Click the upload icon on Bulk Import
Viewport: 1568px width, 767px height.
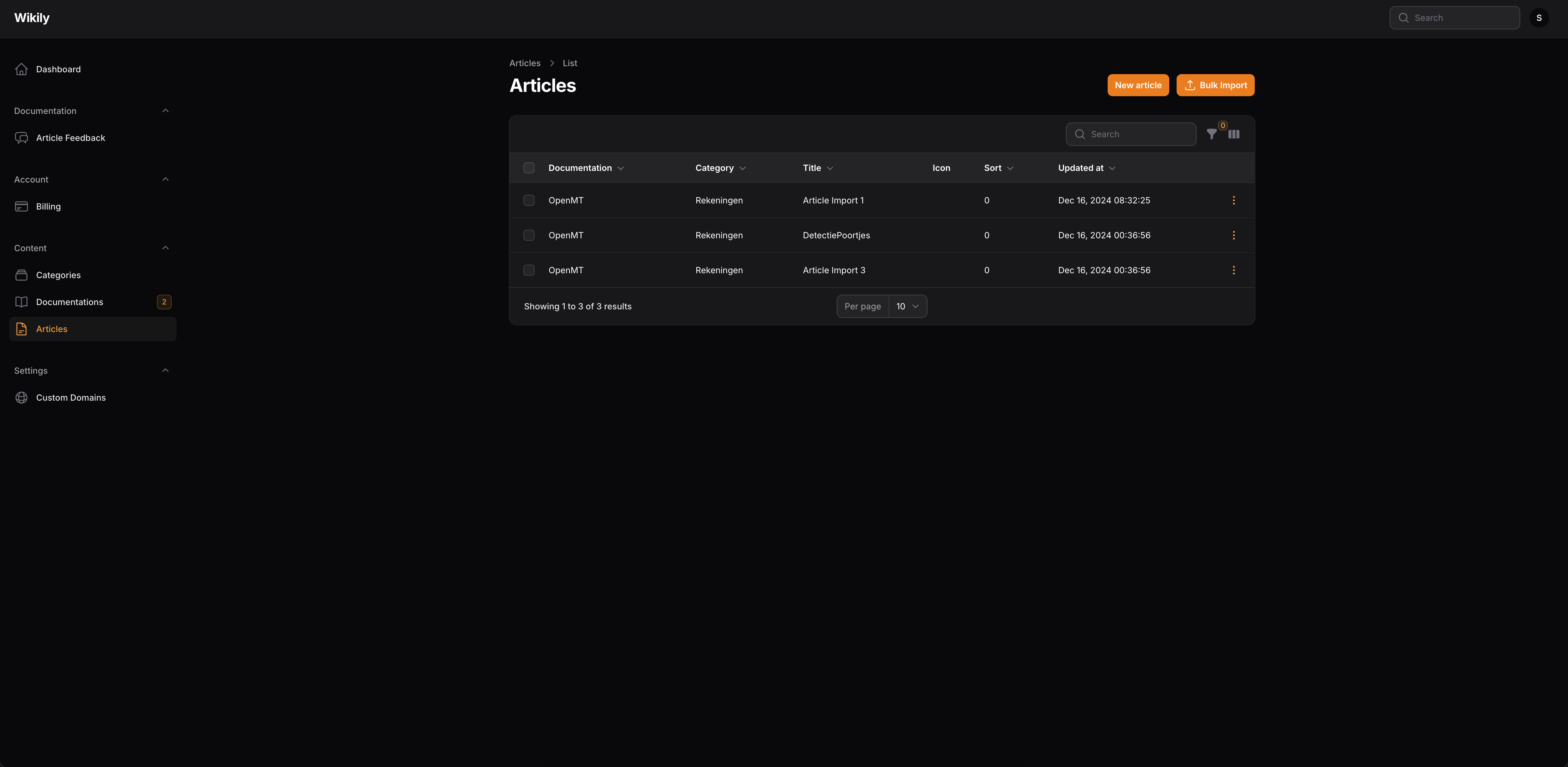click(1190, 85)
